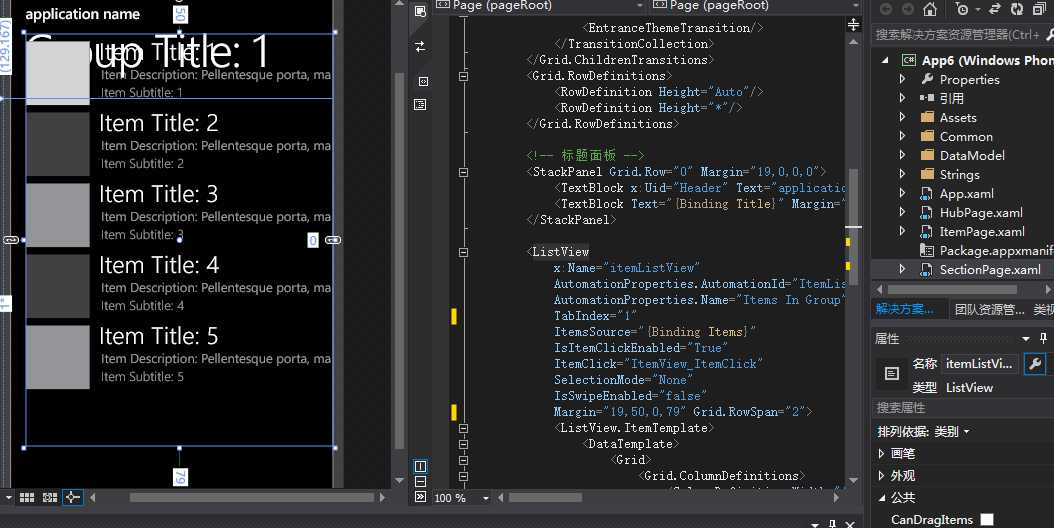This screenshot has width=1054, height=528.
Task: Click the left chain-link margin anchor on the designer
Action: 11,240
